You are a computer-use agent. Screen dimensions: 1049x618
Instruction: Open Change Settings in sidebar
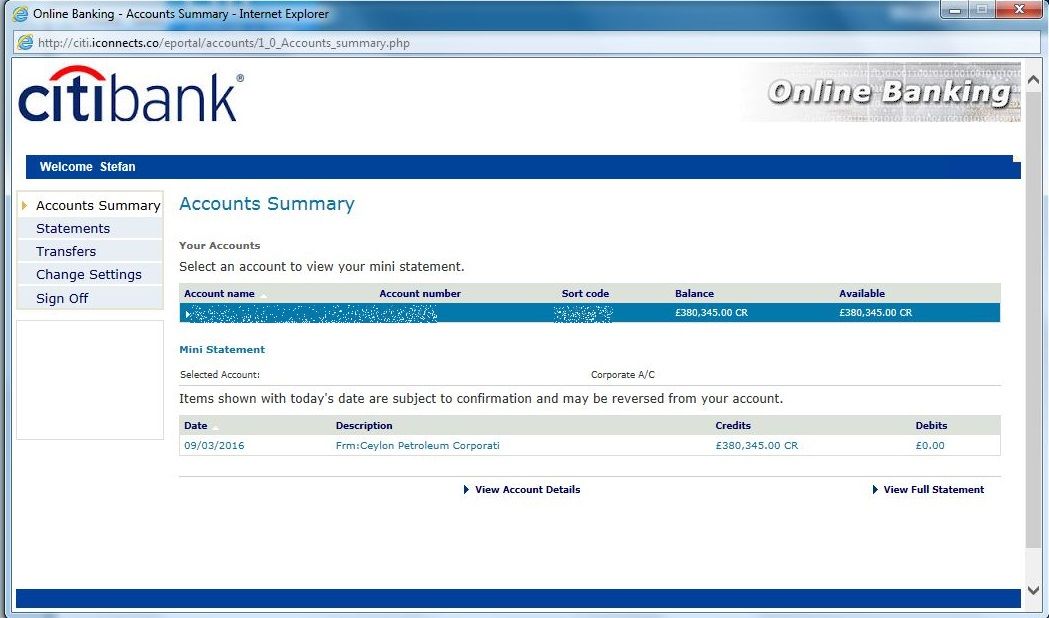pyautogui.click(x=89, y=274)
